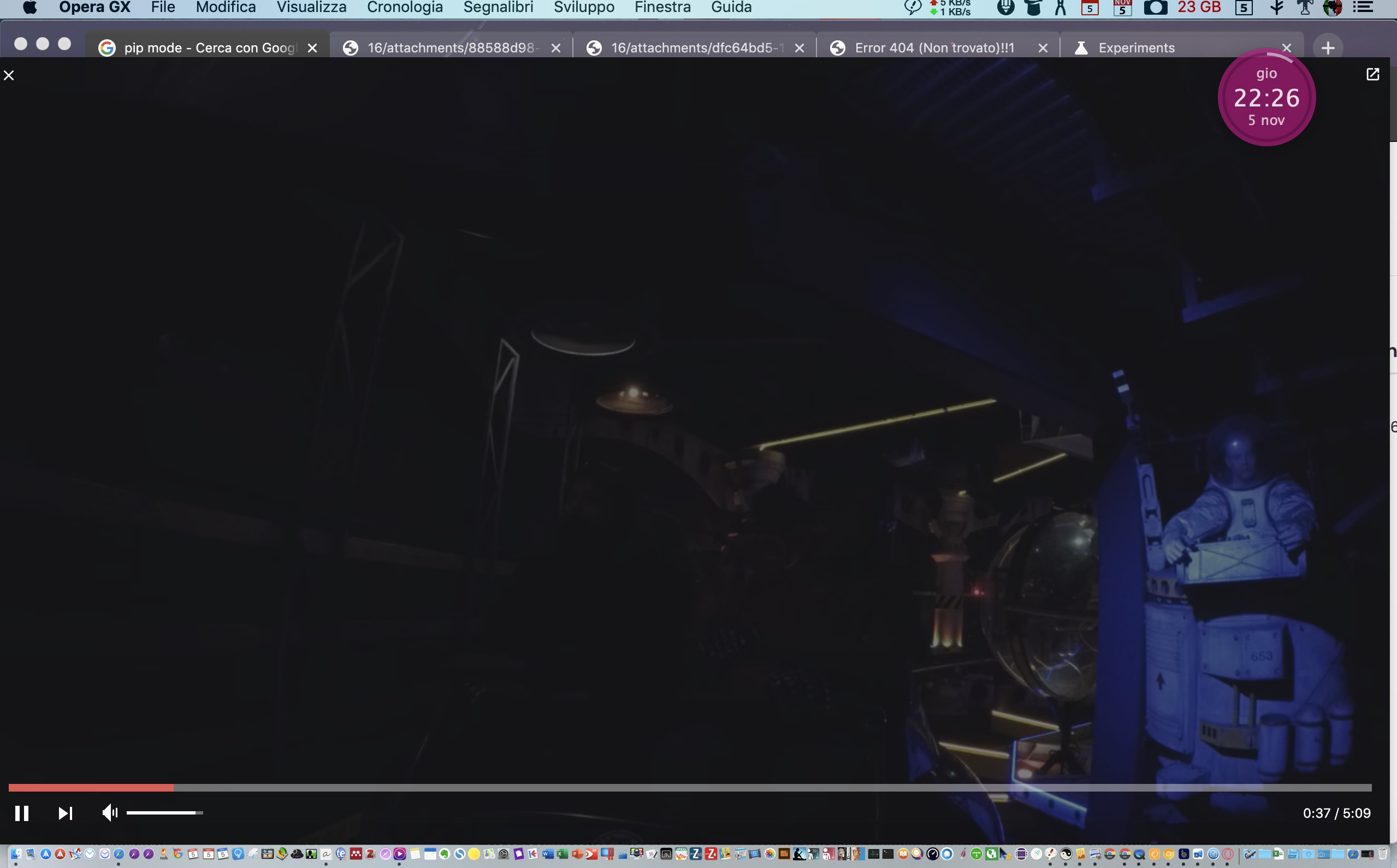The image size is (1397, 868).
Task: Open Evernote from the Dock
Action: click(445, 854)
